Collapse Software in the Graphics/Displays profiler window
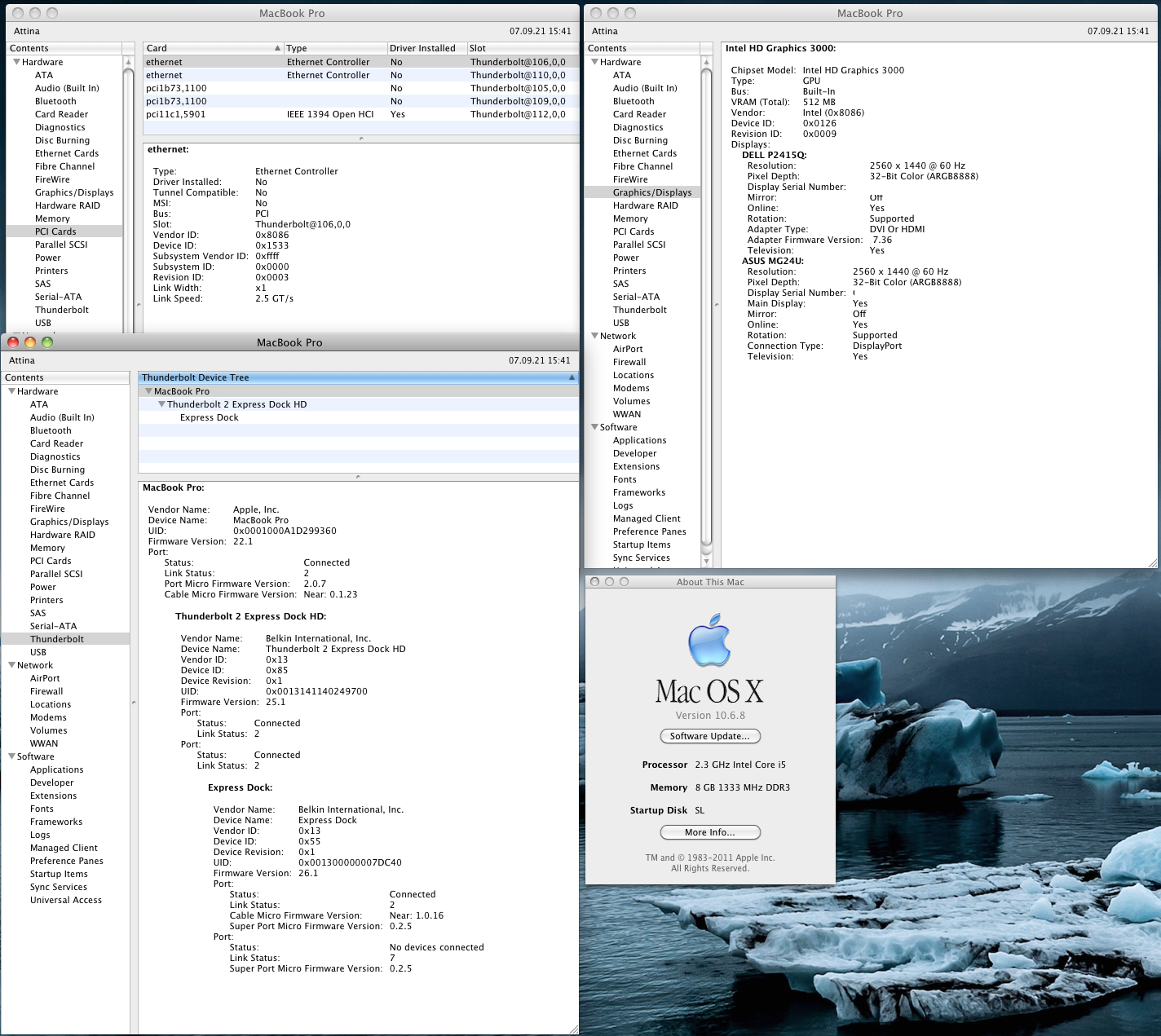Image resolution: width=1161 pixels, height=1036 pixels. tap(594, 427)
